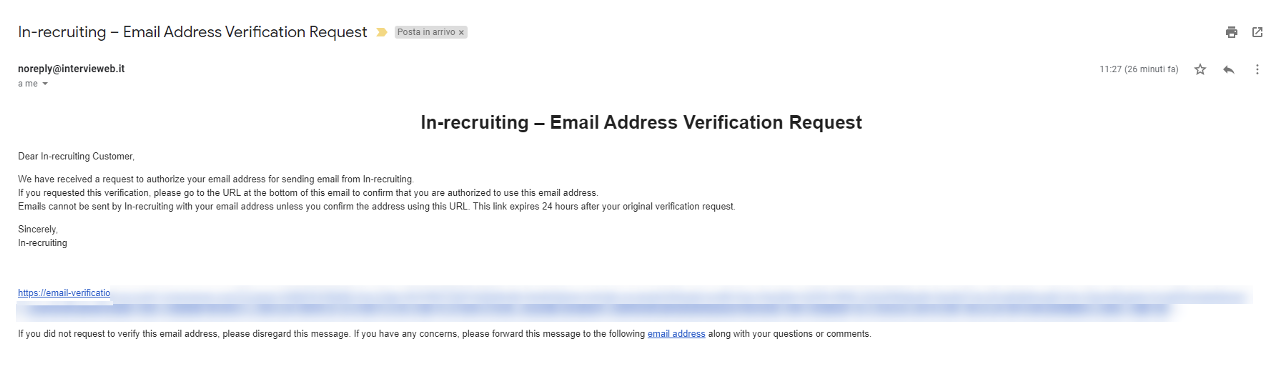1288x380 pixels.
Task: Remove the Posta in arrivo label
Action: click(461, 32)
